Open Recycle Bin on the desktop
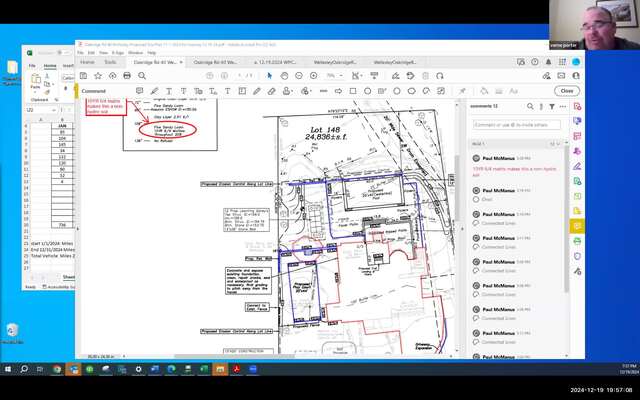The image size is (640, 400). click(11, 331)
